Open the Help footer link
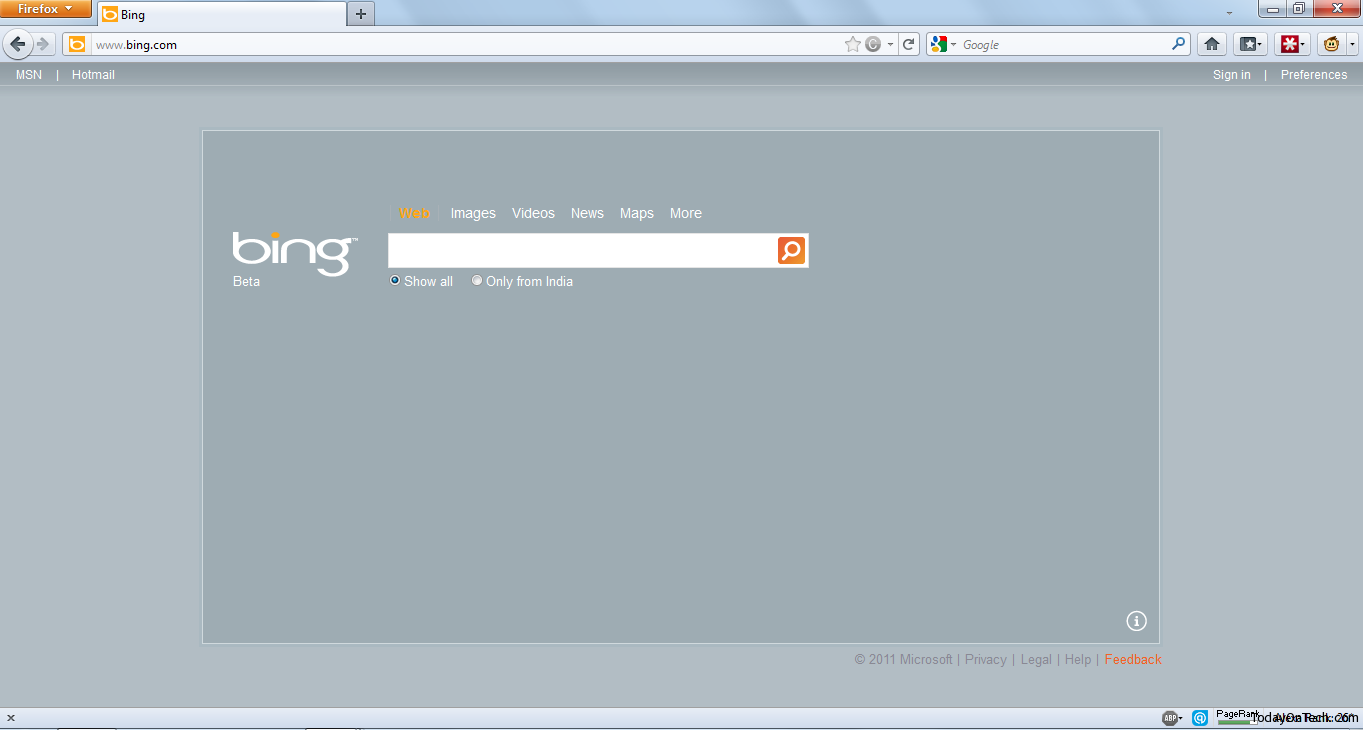1363x730 pixels. 1078,660
